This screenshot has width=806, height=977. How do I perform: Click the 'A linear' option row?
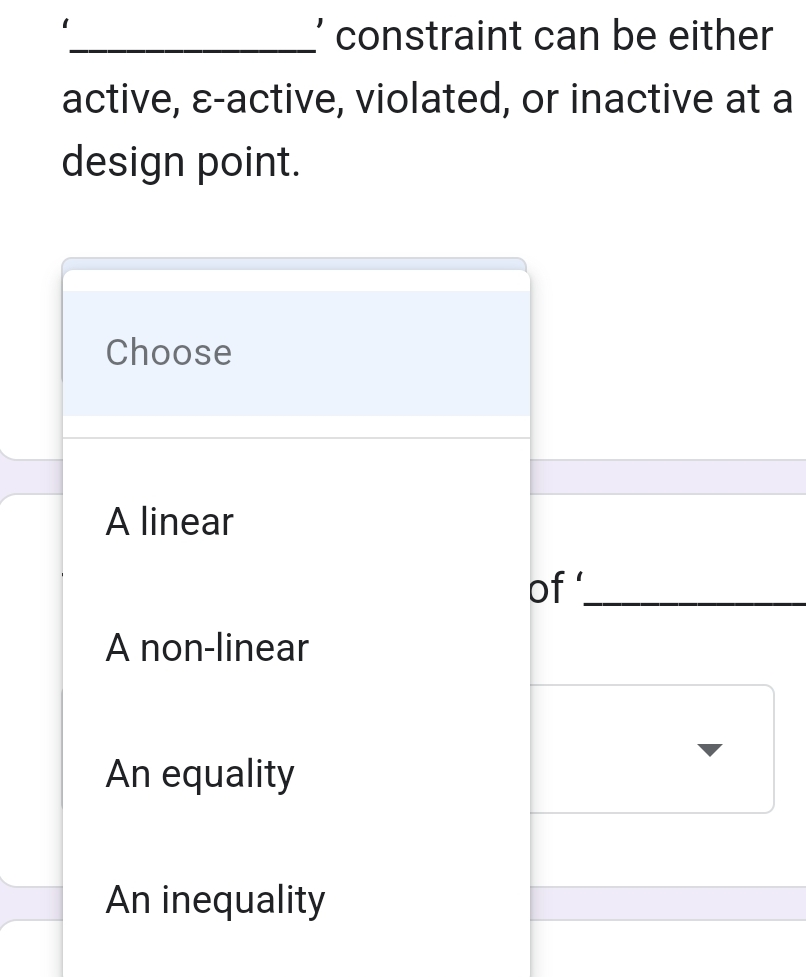(x=295, y=521)
